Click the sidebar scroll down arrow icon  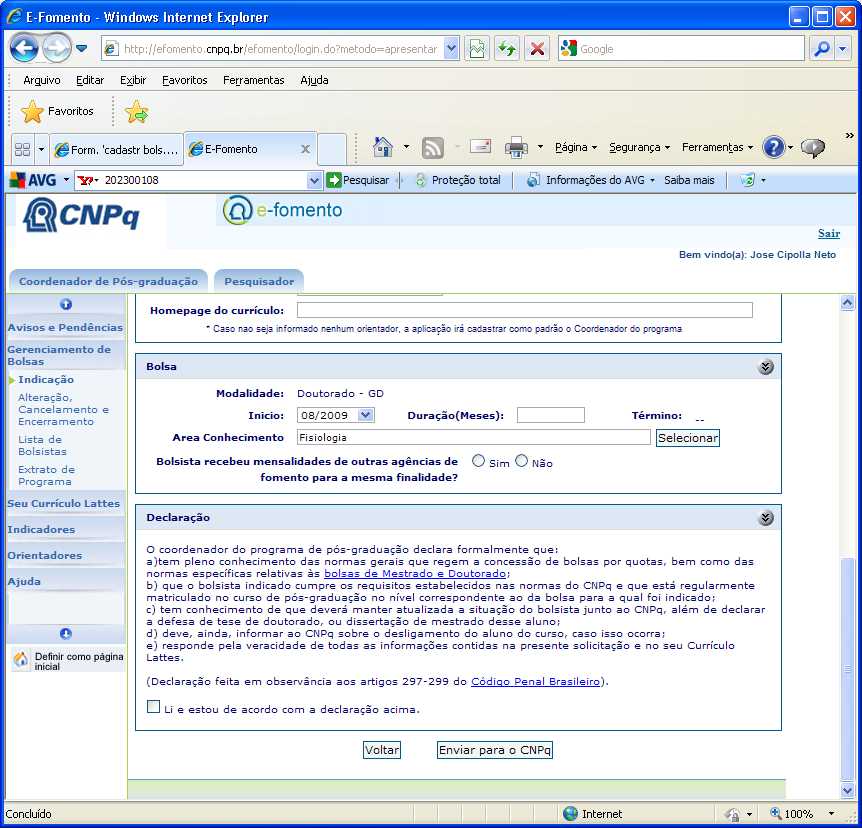[65, 634]
